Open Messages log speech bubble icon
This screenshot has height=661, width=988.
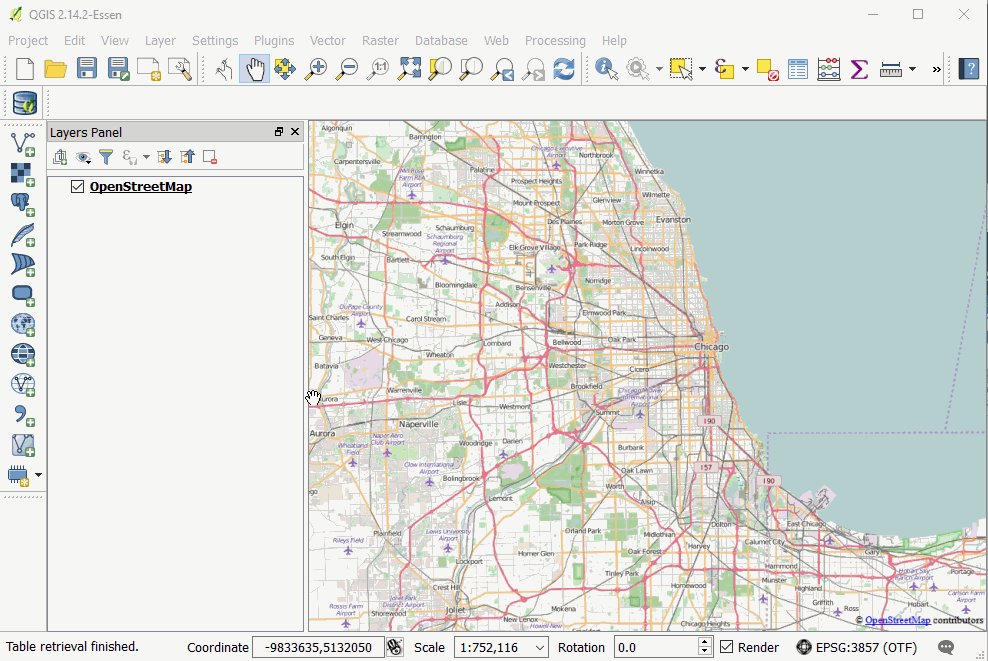tap(946, 647)
